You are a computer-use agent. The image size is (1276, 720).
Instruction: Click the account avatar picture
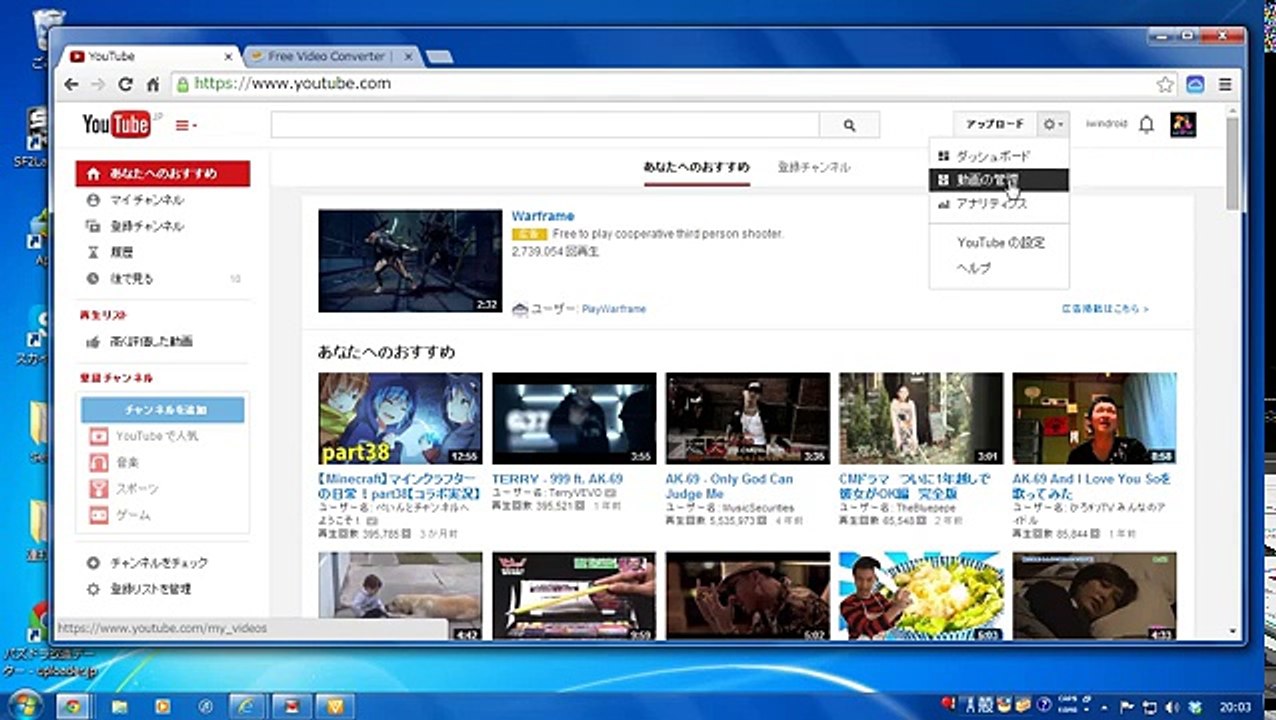click(1183, 124)
